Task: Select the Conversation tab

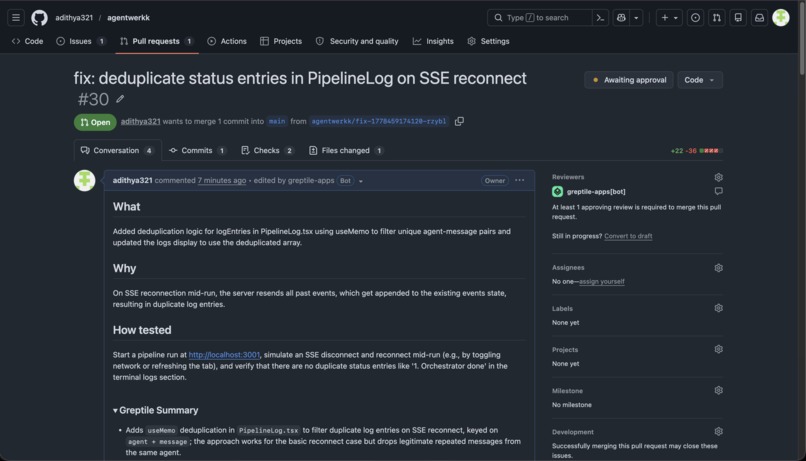Action: tap(117, 151)
